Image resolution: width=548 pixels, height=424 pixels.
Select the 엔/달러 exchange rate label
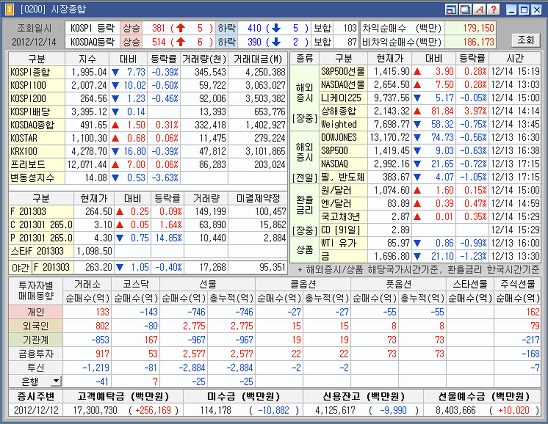(343, 203)
